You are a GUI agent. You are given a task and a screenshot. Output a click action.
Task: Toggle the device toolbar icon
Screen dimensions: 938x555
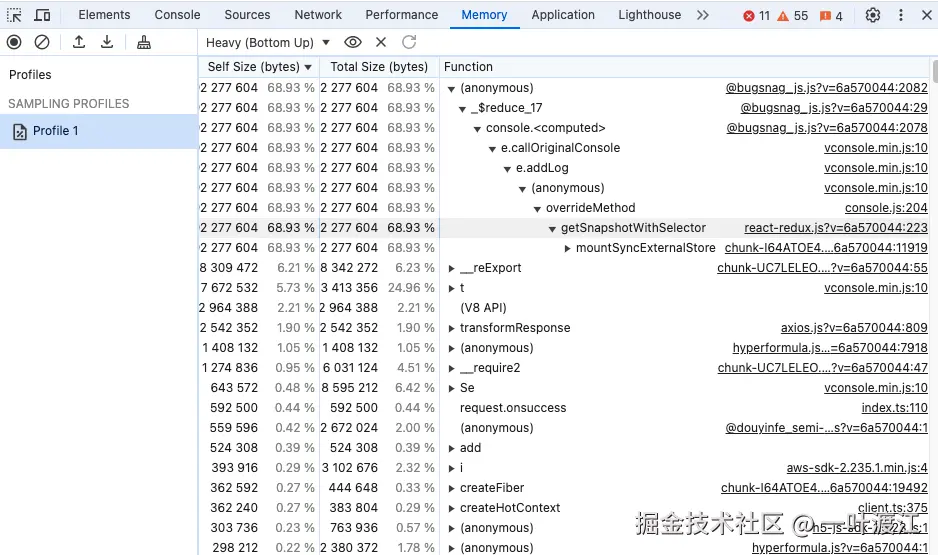click(42, 15)
